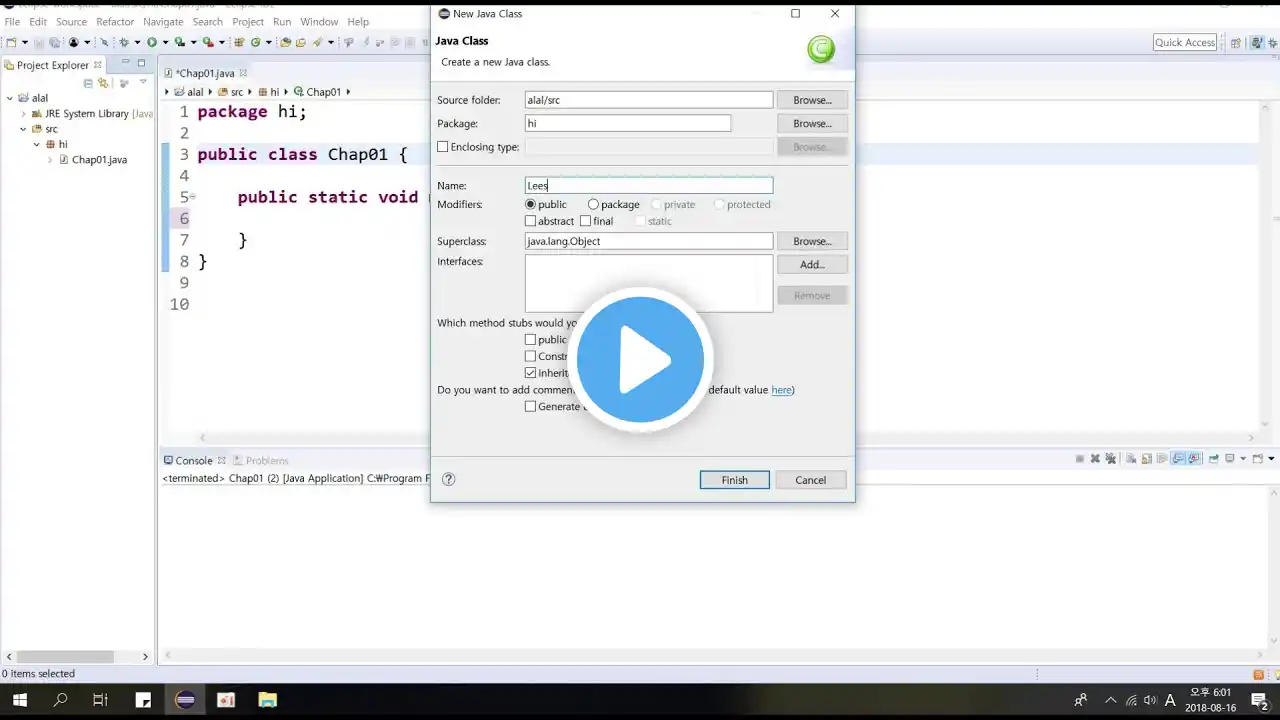Open the notification center icon
This screenshot has width=1280, height=720.
pos(1259,700)
